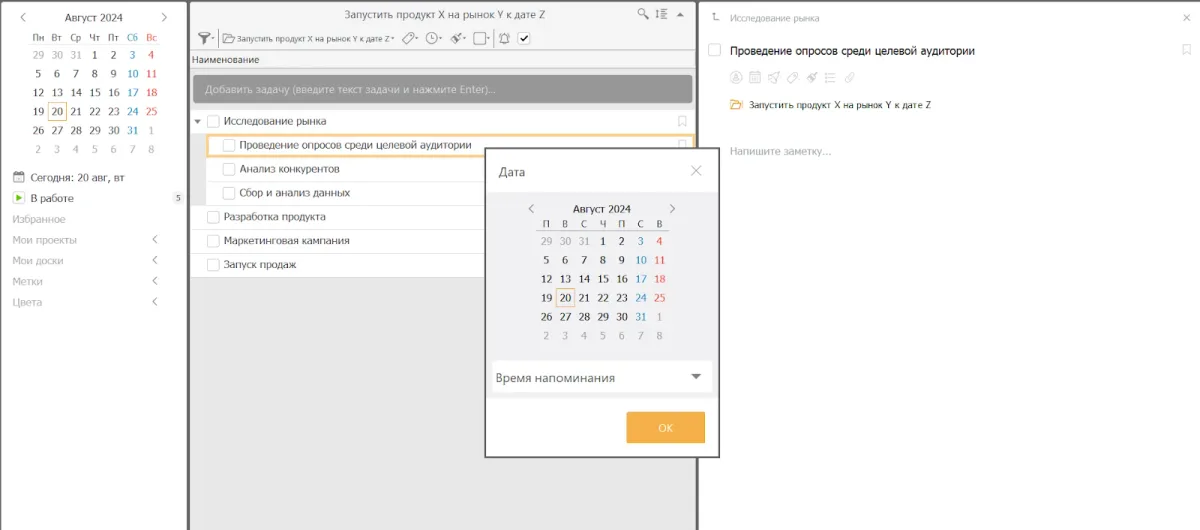Viewport: 1200px width, 530px height.
Task: Click the search magnifier icon
Action: click(643, 15)
